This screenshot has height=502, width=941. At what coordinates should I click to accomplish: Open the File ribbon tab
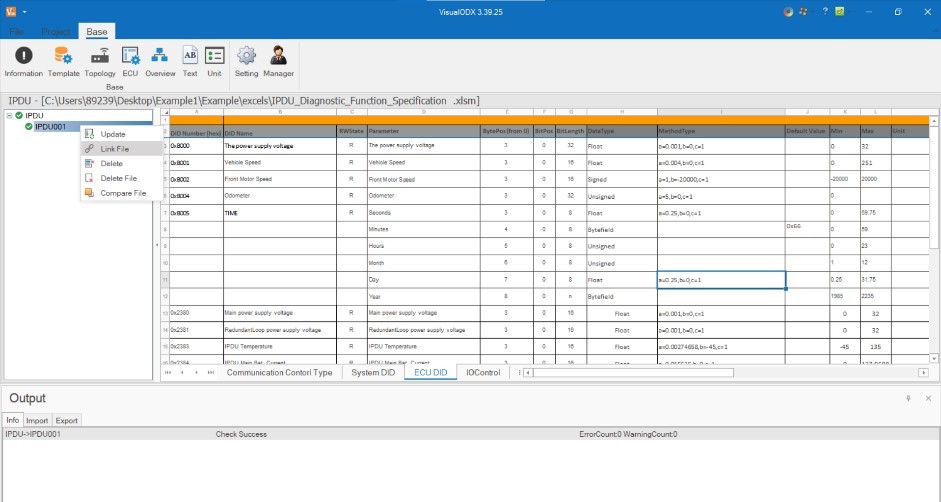pos(16,32)
